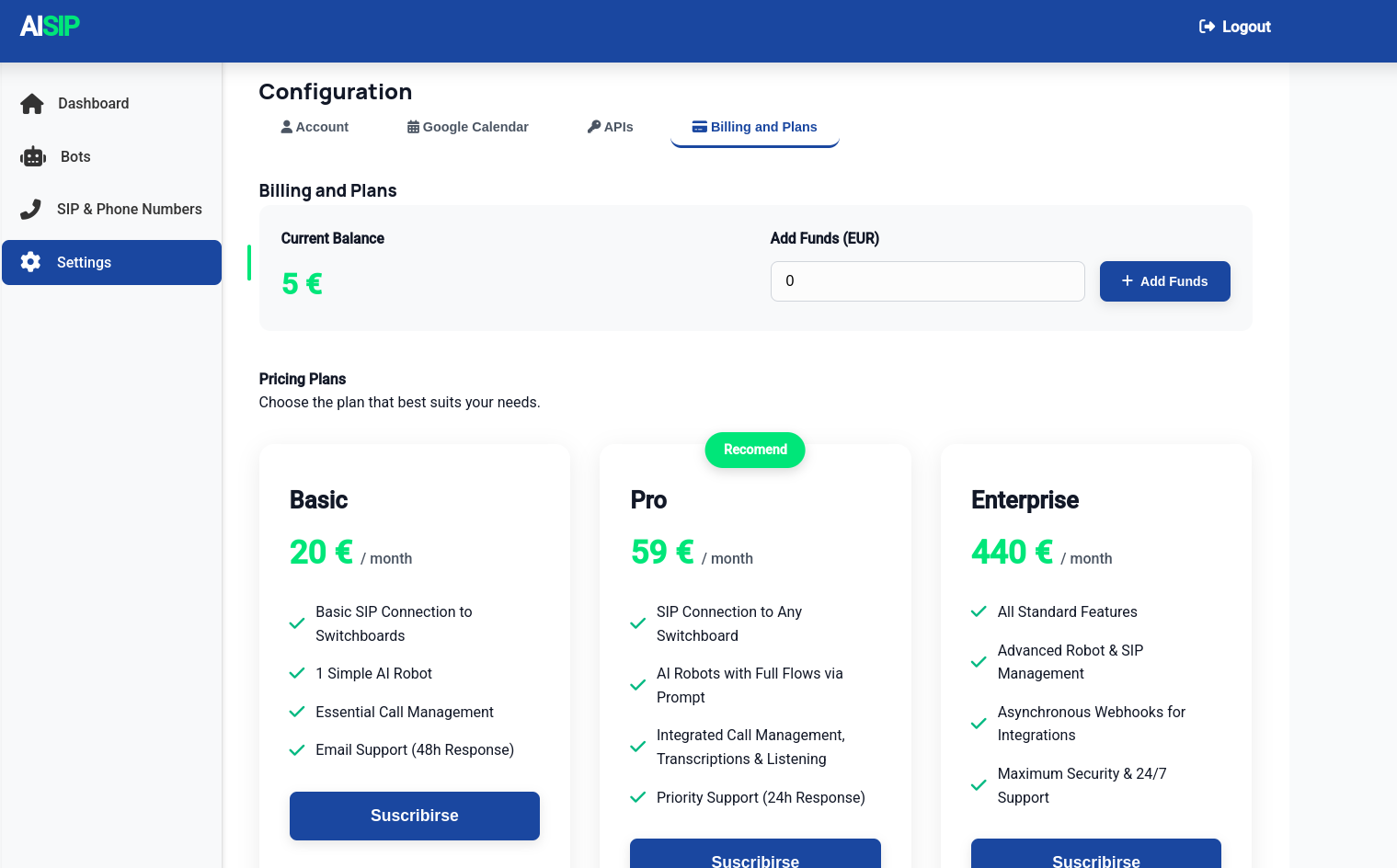1397x868 pixels.
Task: Click the Recomend badge above Pro plan
Action: click(755, 450)
